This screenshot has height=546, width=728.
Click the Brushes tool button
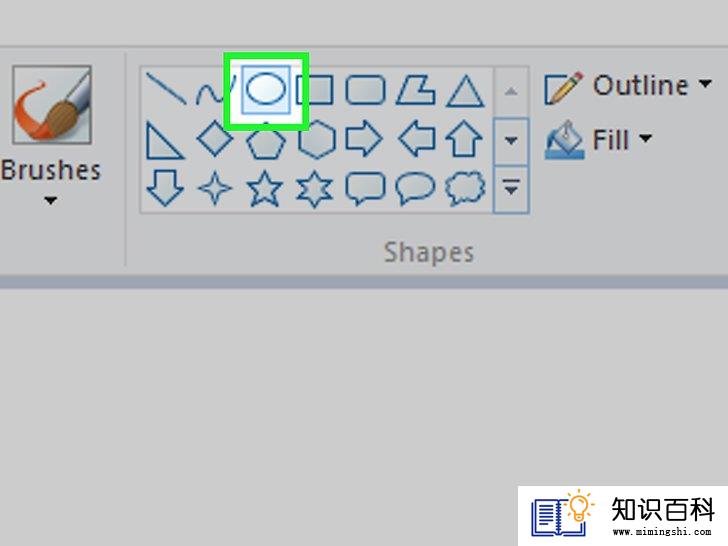(52, 104)
